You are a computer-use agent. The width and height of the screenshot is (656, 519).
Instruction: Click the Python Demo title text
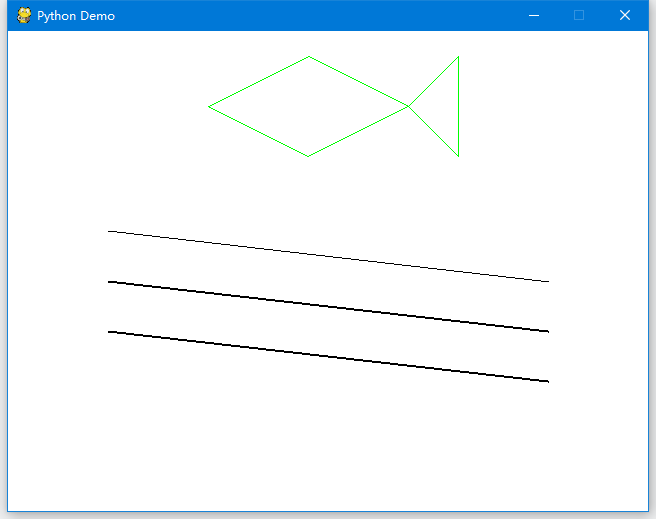[76, 16]
